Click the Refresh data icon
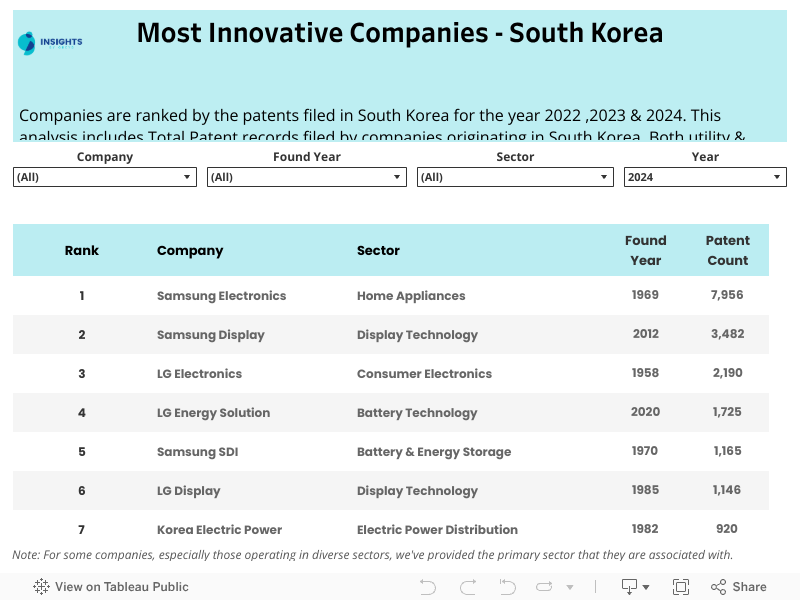This screenshot has height=600, width=800. [544, 587]
